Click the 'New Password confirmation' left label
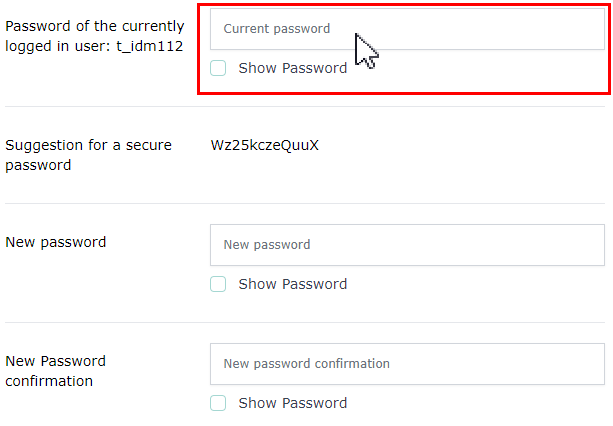The image size is (613, 426). (x=56, y=371)
